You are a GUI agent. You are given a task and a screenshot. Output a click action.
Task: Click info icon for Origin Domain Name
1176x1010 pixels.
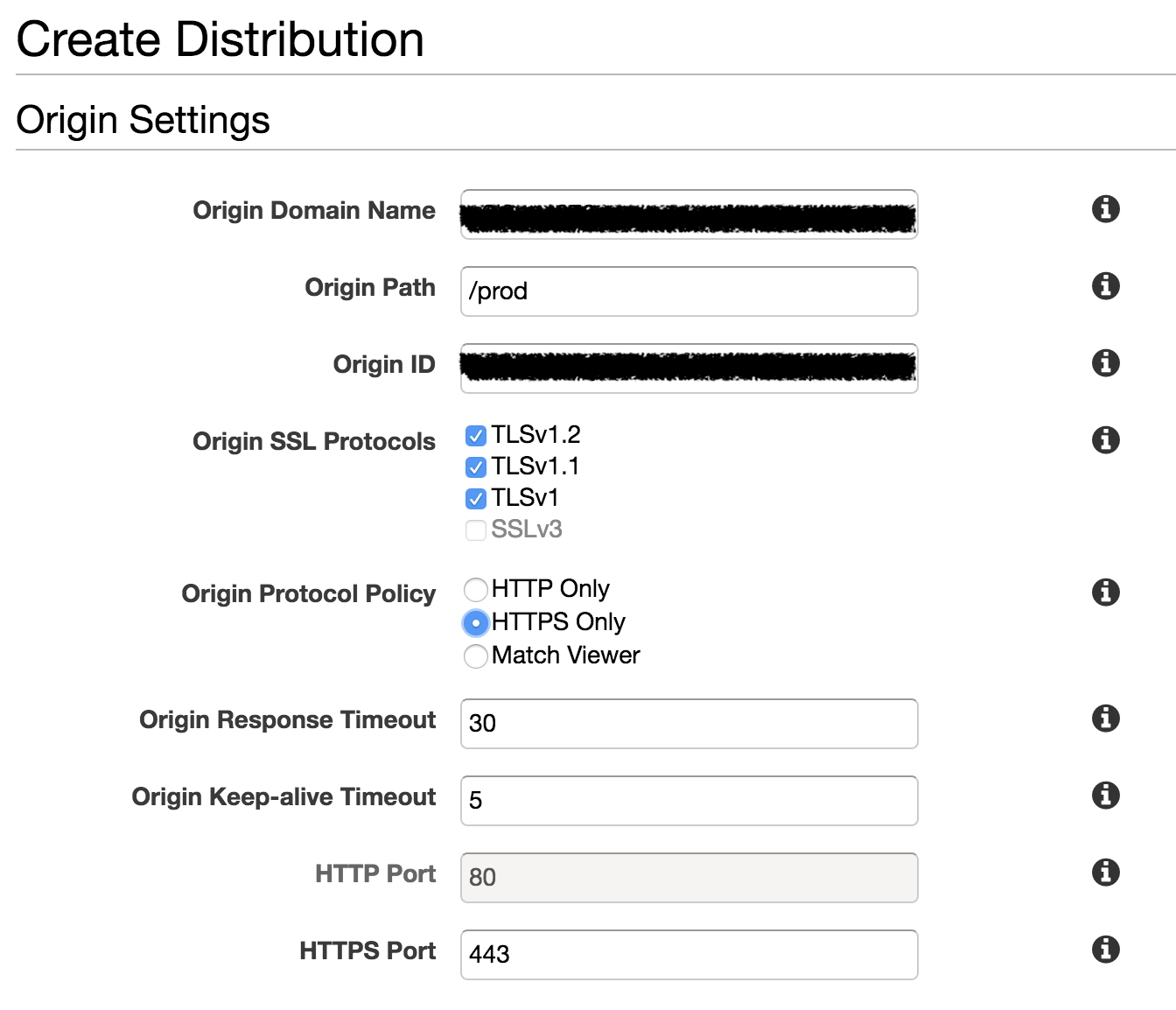pyautogui.click(x=1106, y=209)
